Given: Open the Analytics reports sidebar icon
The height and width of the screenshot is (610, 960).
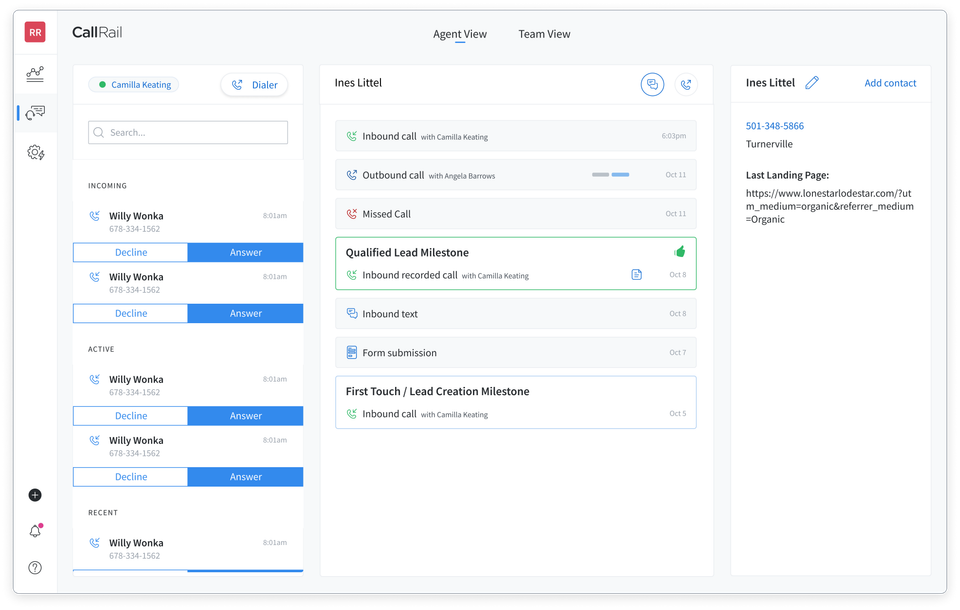Looking at the screenshot, I should (35, 74).
